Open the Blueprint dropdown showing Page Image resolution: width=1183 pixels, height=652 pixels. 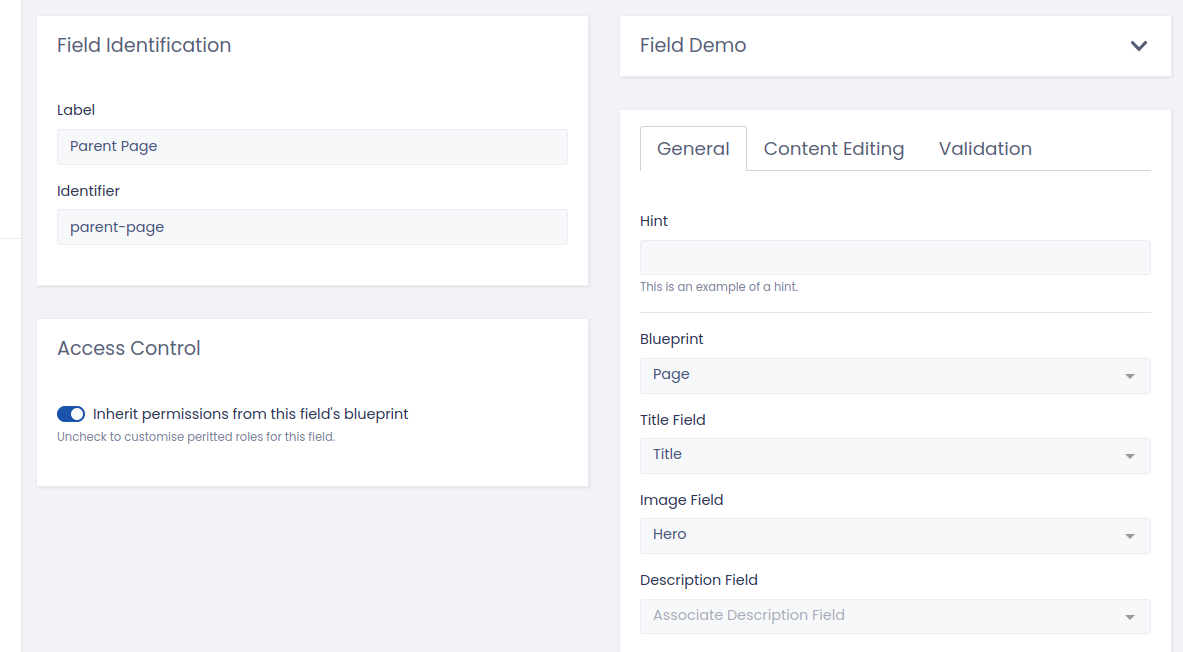[x=895, y=375]
